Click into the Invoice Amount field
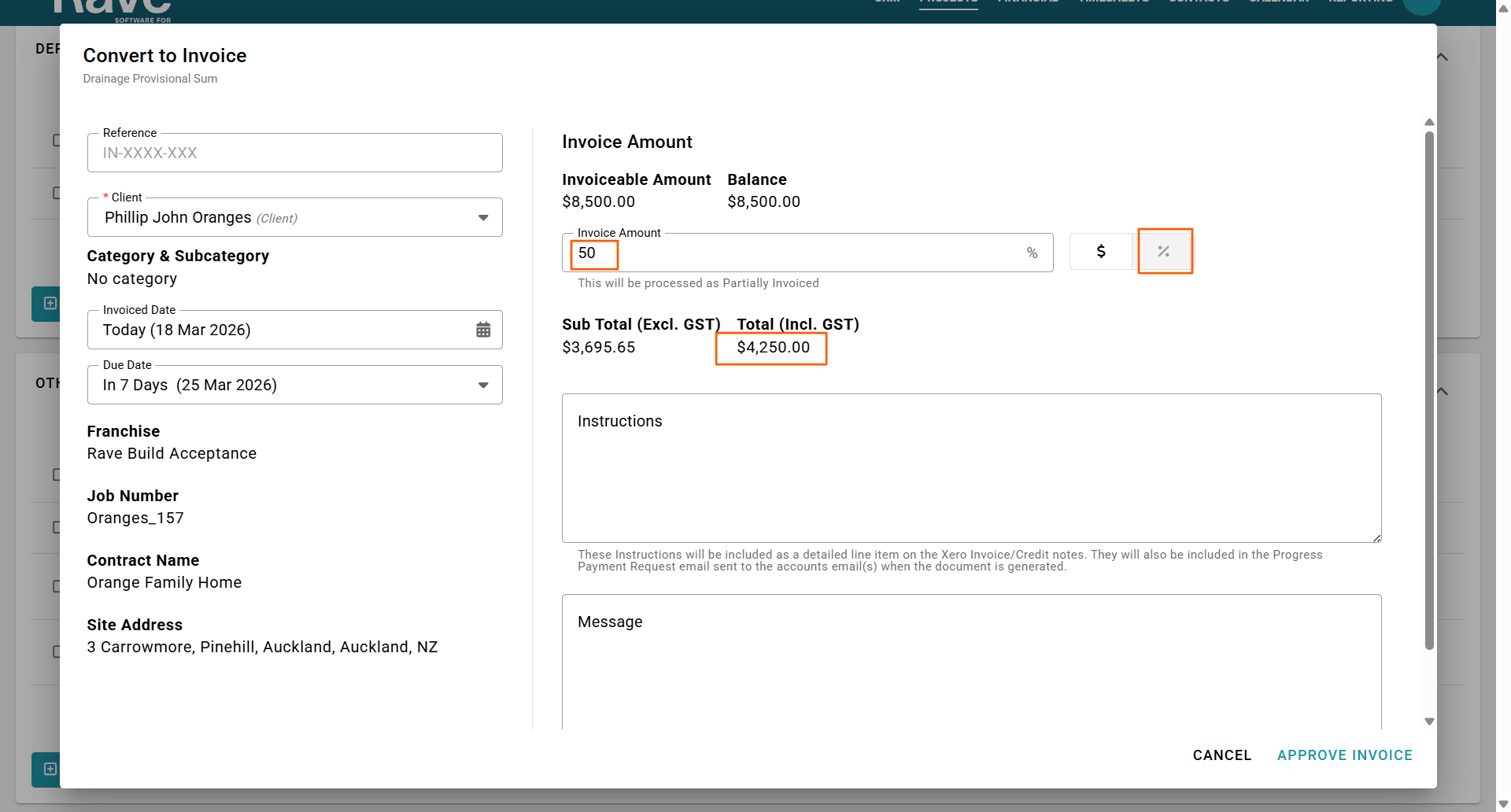 coord(795,253)
